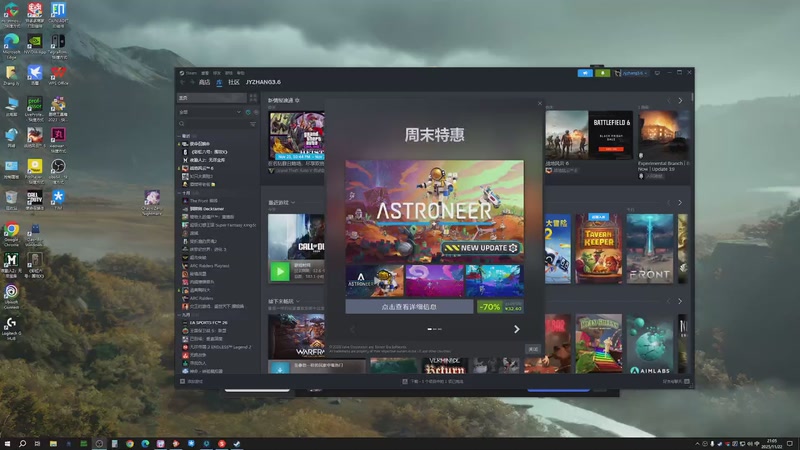Image resolution: width=800 pixels, height=450 pixels.
Task: Open advanced filter options icon beside search
Action: click(x=253, y=123)
